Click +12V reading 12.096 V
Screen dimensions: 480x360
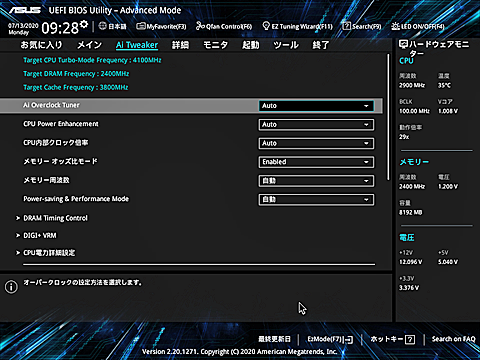411,262
